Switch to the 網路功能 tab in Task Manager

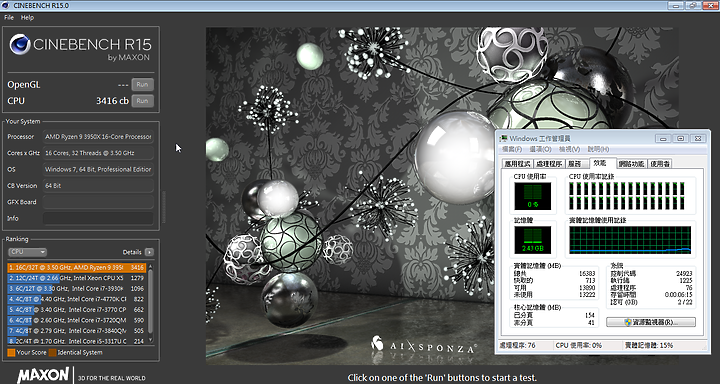pyautogui.click(x=631, y=164)
